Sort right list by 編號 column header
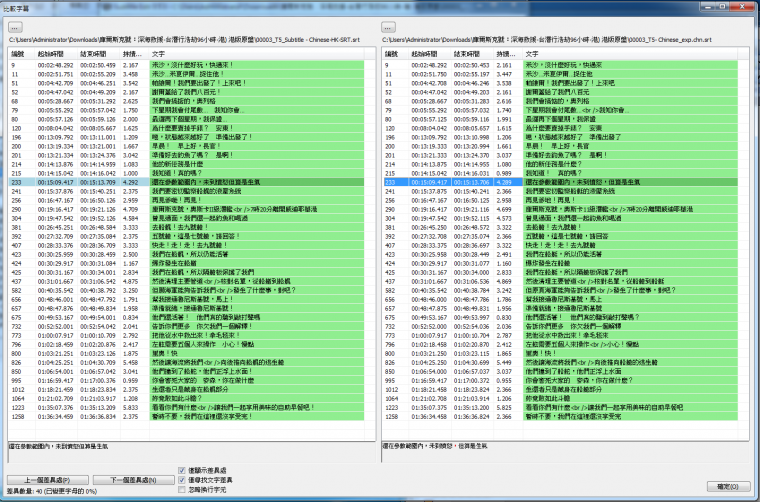760x502 pixels. (x=395, y=54)
